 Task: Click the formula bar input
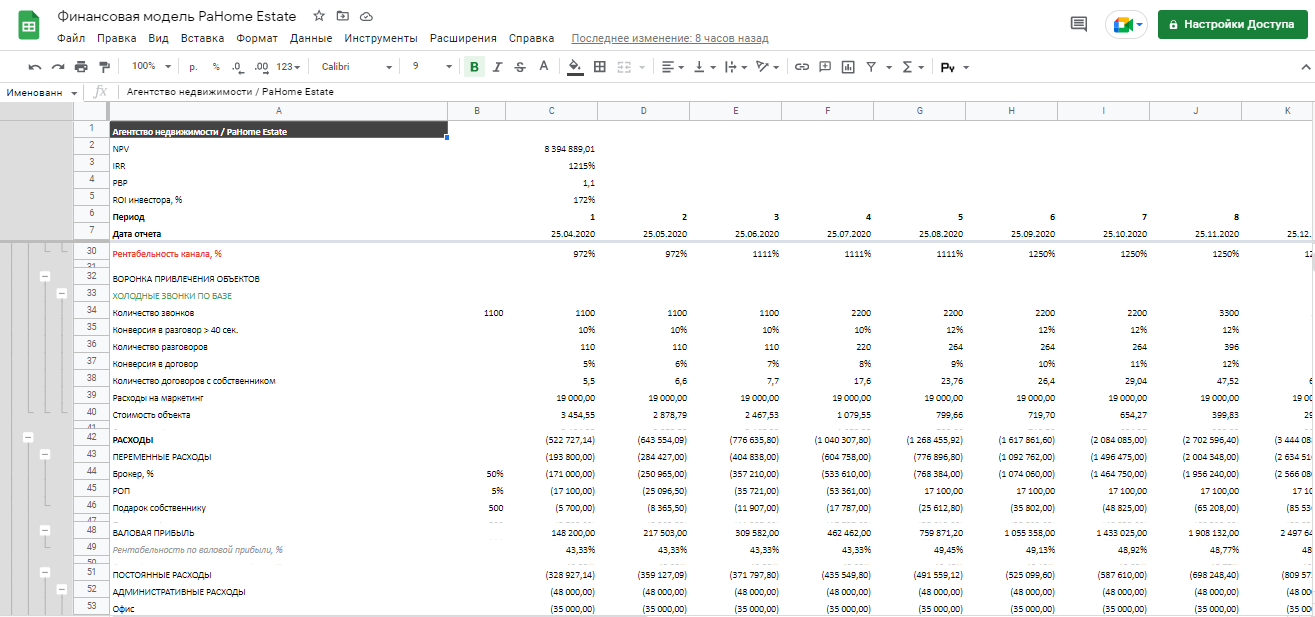point(715,92)
